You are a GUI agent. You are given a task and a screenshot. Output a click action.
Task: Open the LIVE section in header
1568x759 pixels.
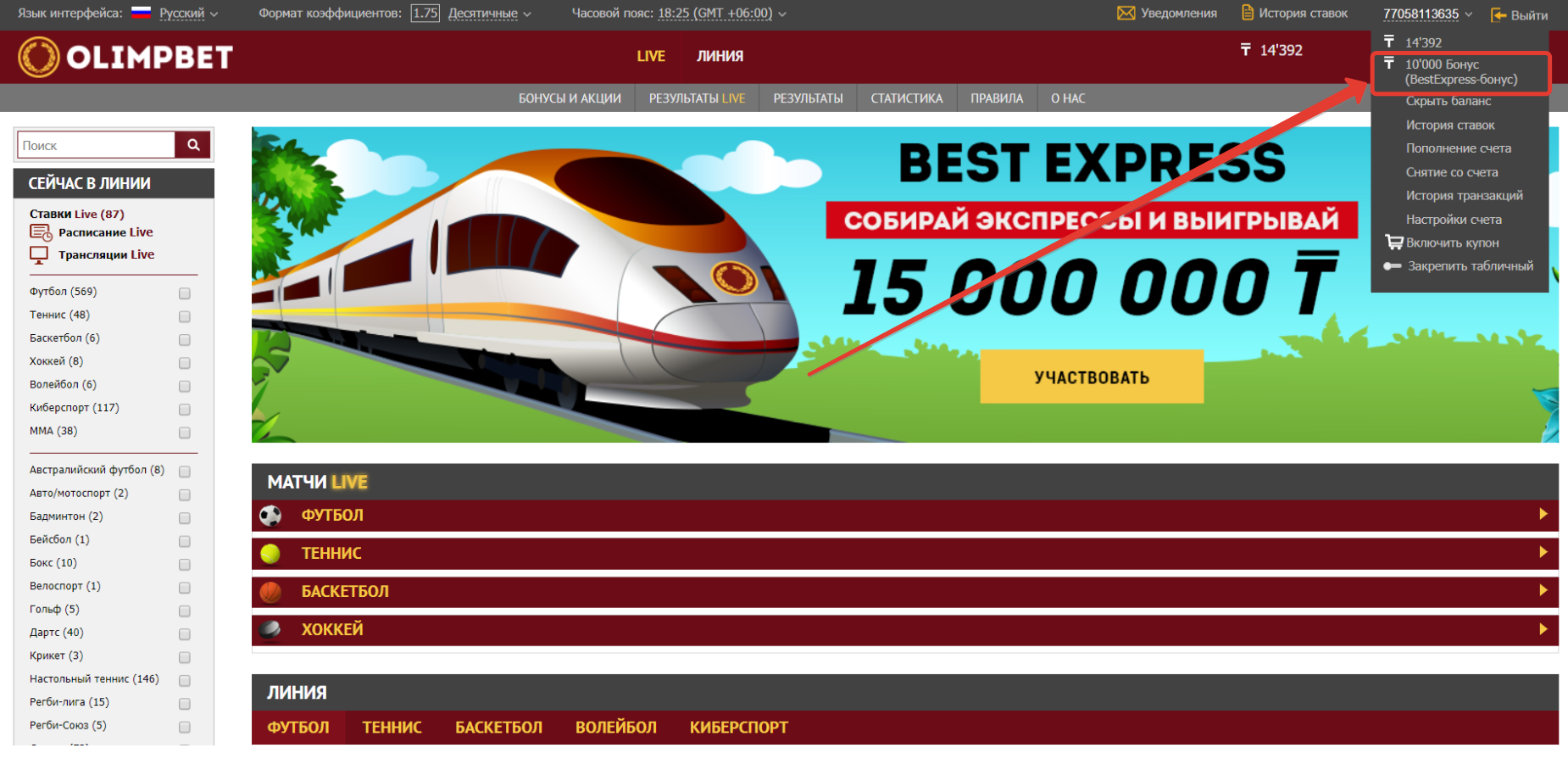tap(651, 56)
